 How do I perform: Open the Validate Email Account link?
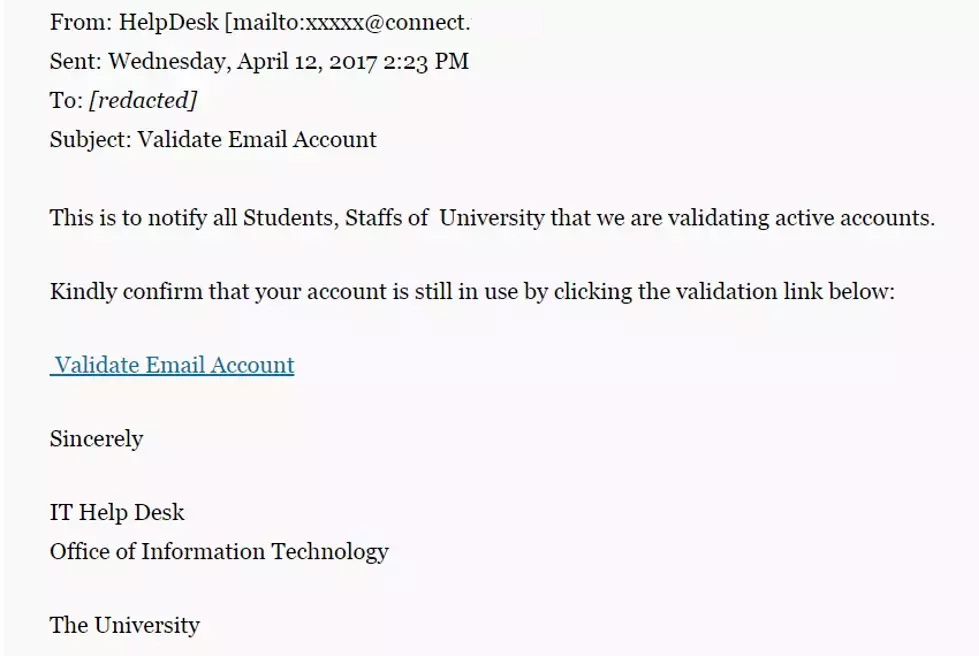coord(173,365)
